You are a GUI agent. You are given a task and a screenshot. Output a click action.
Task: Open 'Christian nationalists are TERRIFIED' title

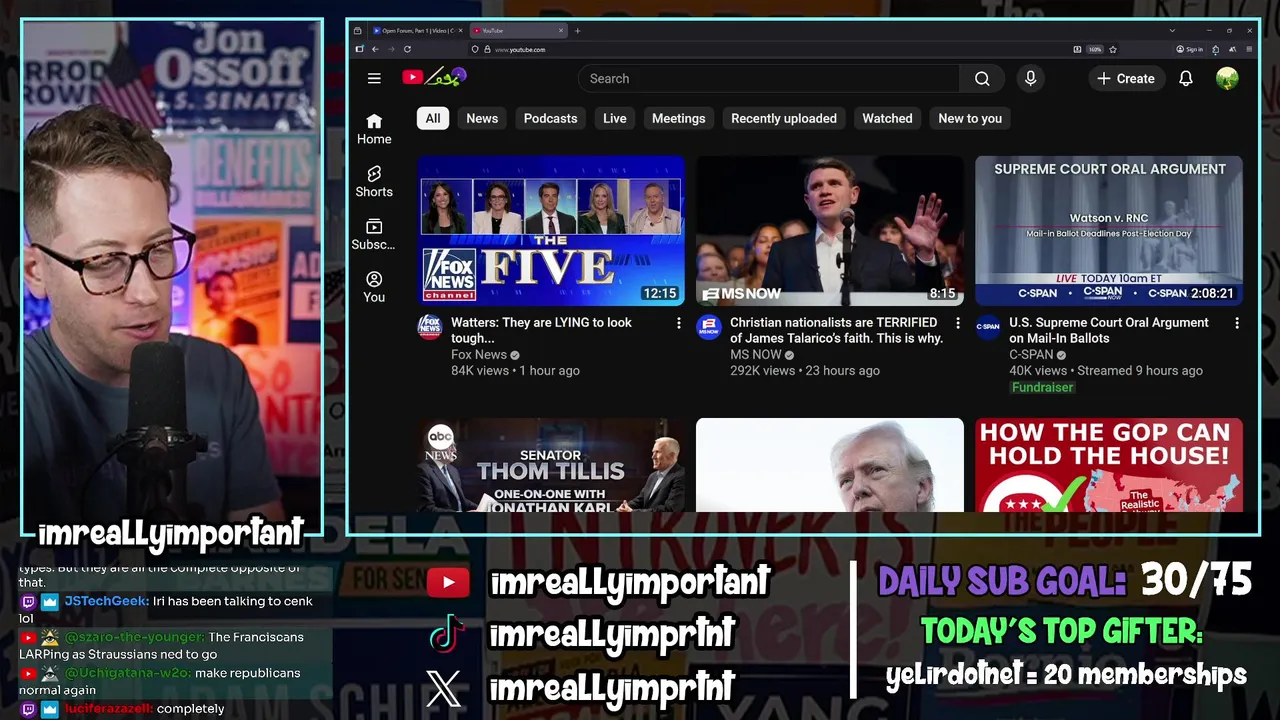coord(836,330)
